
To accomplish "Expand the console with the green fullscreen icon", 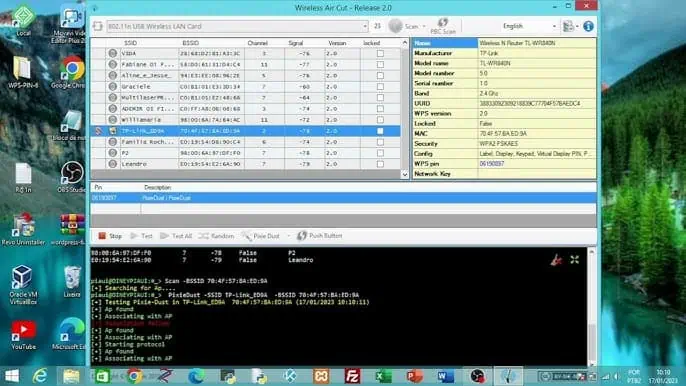I will (x=575, y=260).
